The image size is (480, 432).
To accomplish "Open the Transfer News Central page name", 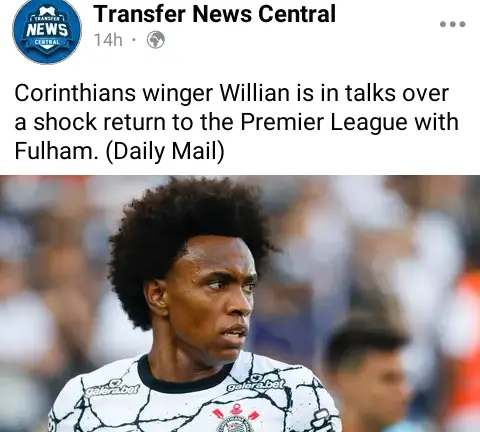I will click(x=214, y=14).
